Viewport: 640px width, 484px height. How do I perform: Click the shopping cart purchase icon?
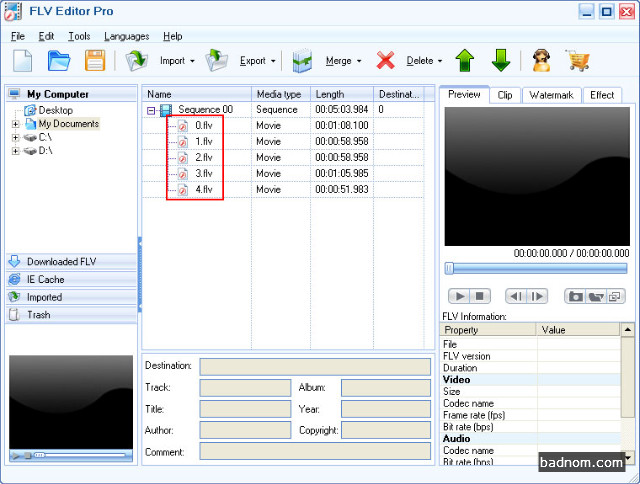578,61
